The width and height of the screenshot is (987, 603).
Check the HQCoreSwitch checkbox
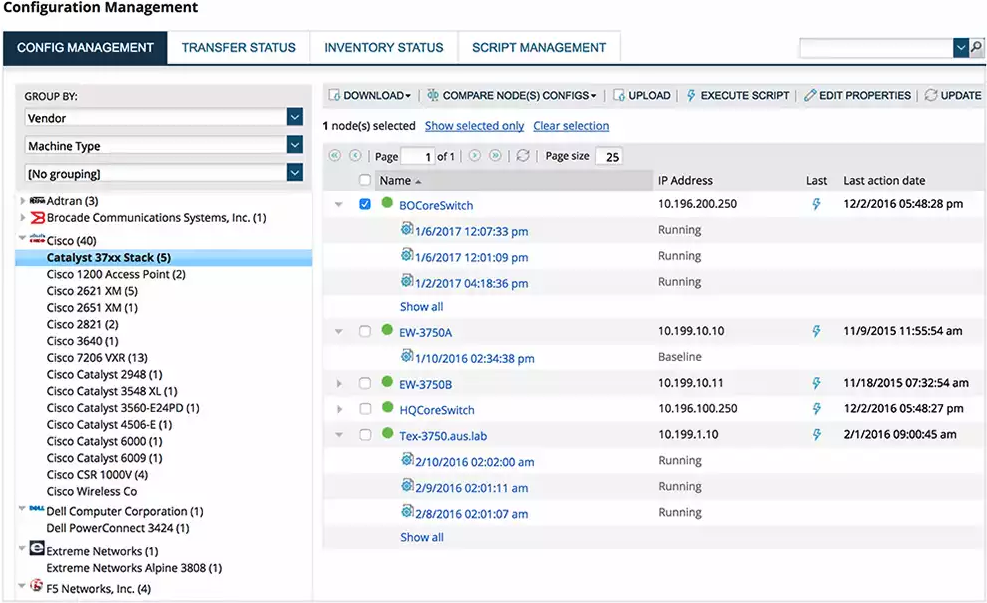pyautogui.click(x=365, y=409)
